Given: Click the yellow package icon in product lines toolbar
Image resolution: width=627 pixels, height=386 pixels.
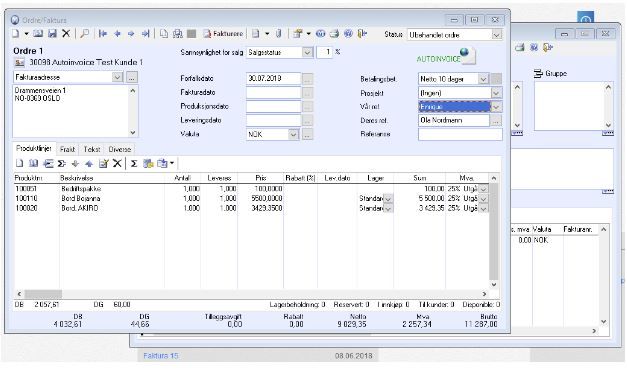Looking at the screenshot, I should (x=148, y=163).
